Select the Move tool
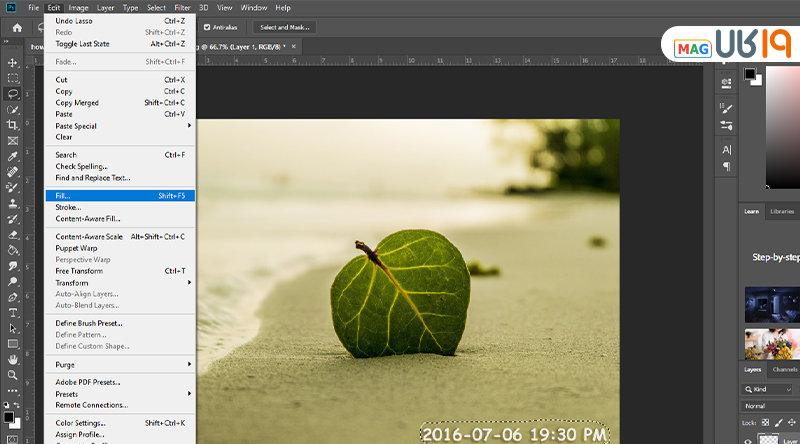 click(13, 62)
